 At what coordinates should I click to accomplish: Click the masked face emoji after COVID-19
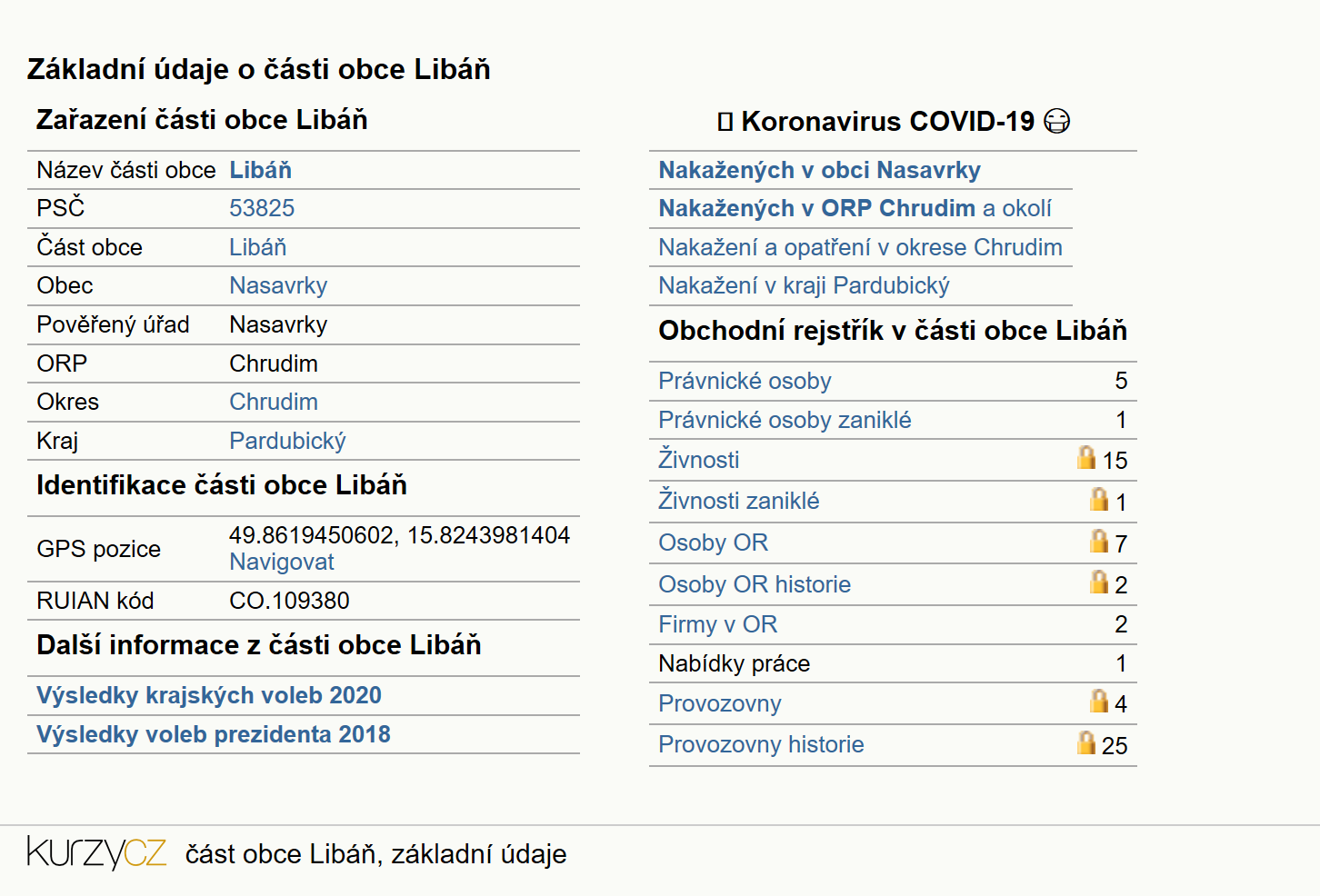(x=1057, y=121)
